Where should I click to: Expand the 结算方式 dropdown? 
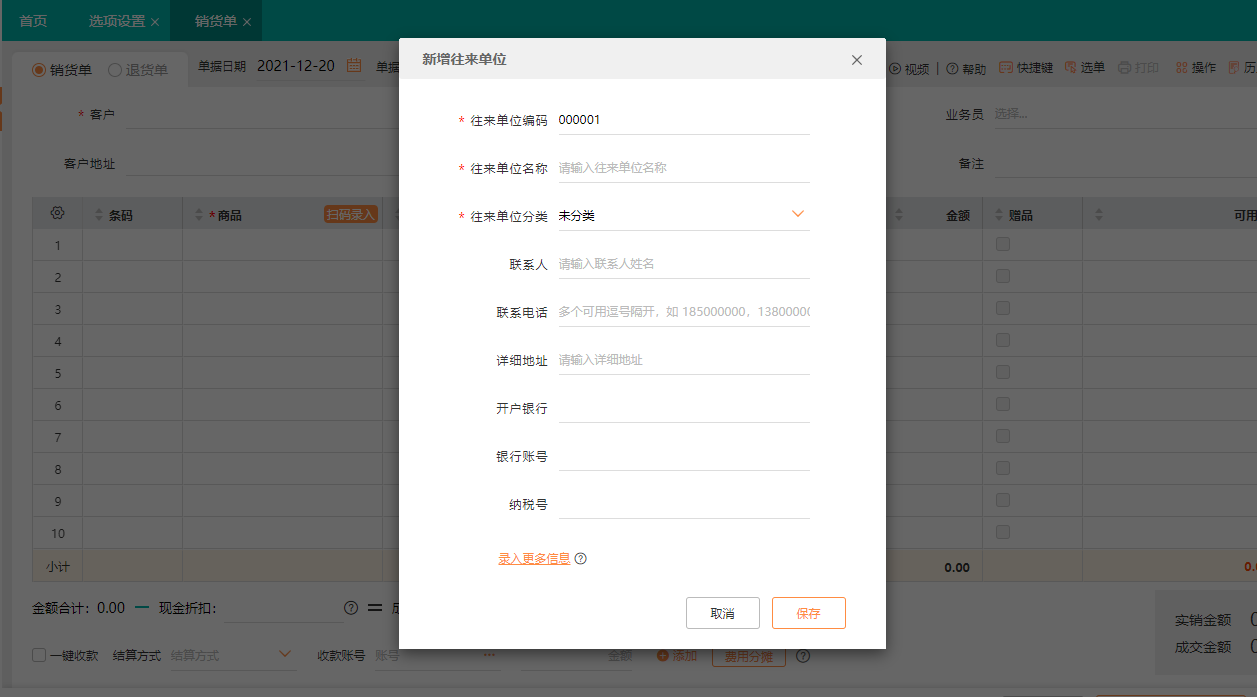coord(284,654)
